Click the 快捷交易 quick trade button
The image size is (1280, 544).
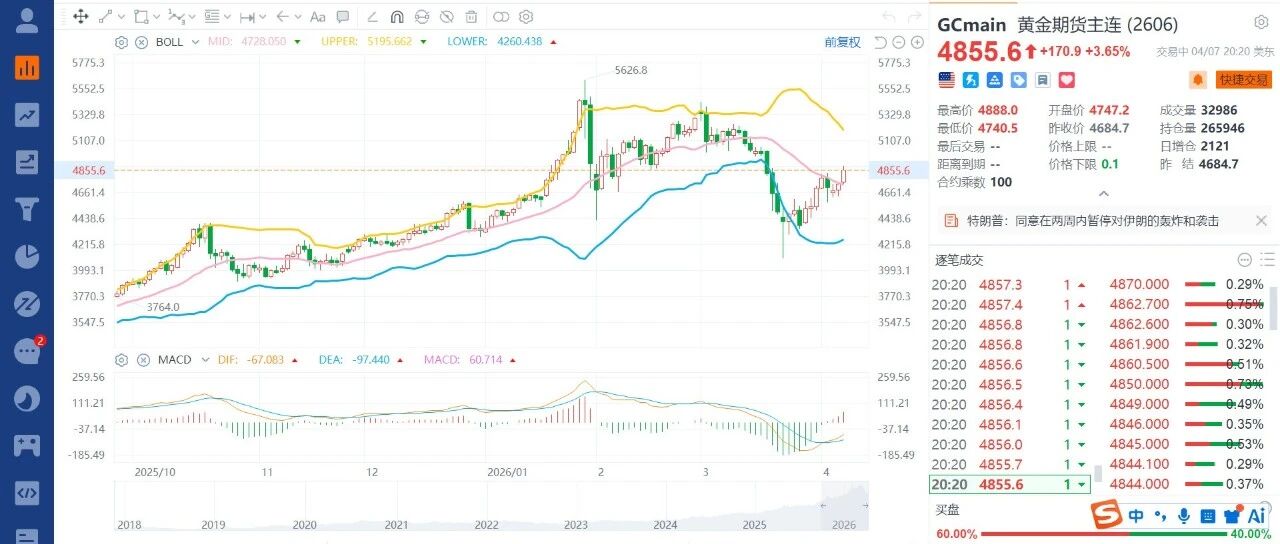click(x=1243, y=79)
